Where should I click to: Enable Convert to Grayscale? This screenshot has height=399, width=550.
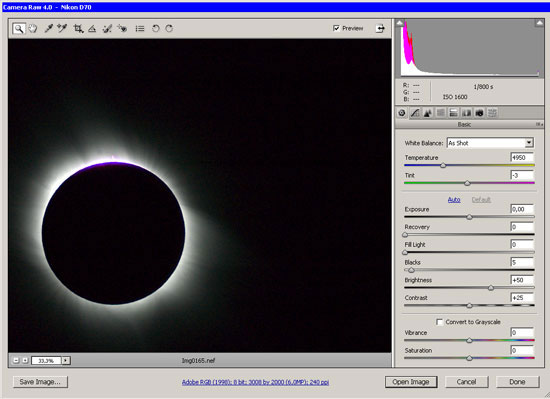click(439, 322)
